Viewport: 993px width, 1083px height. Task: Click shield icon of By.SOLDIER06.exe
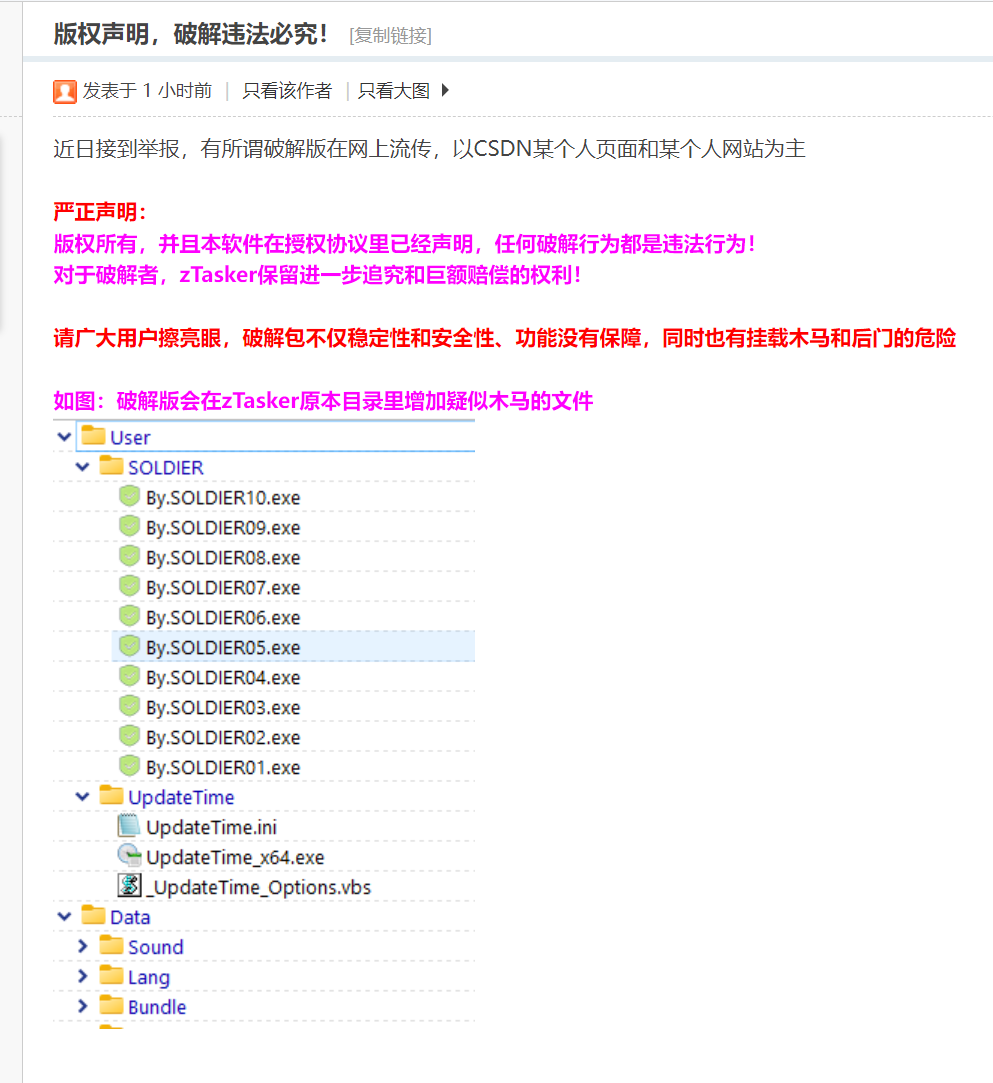pos(129,616)
